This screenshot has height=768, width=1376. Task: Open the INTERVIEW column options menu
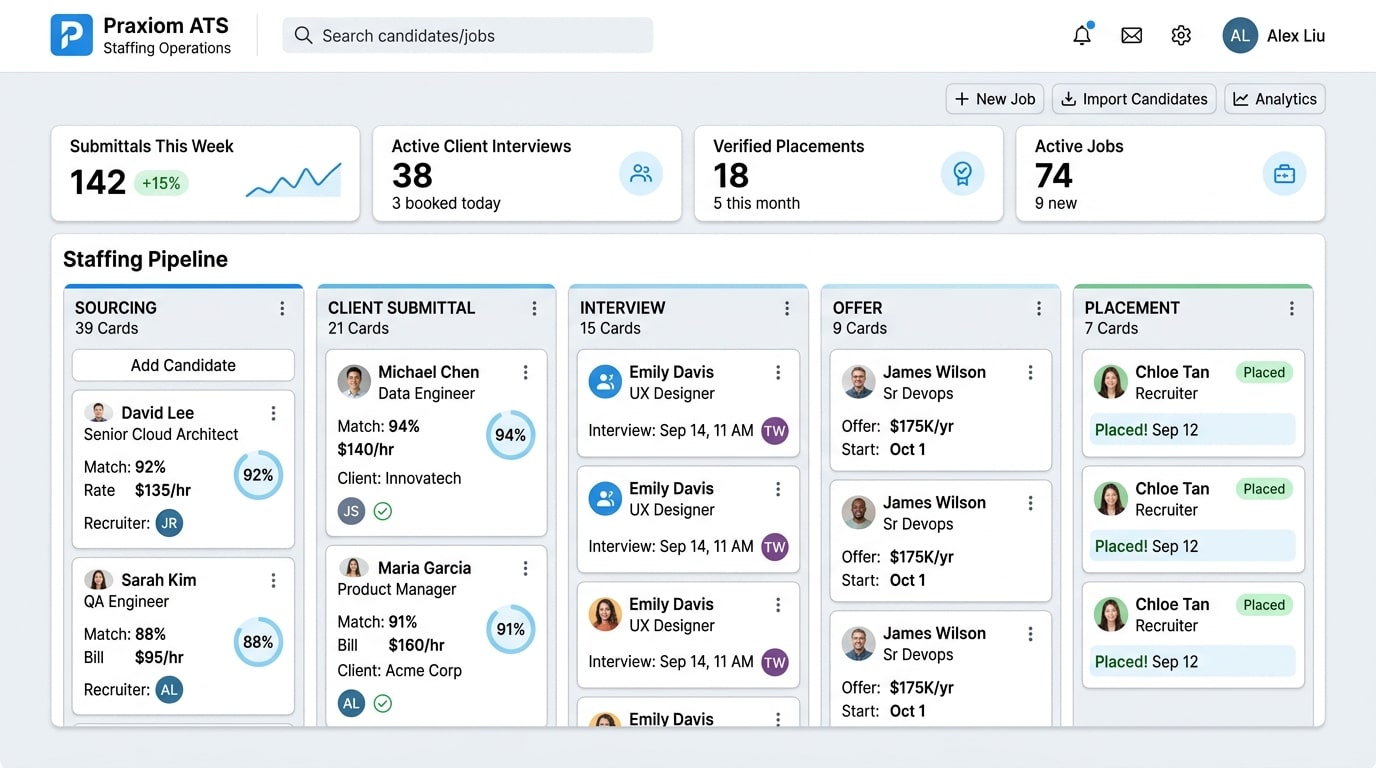coord(787,309)
